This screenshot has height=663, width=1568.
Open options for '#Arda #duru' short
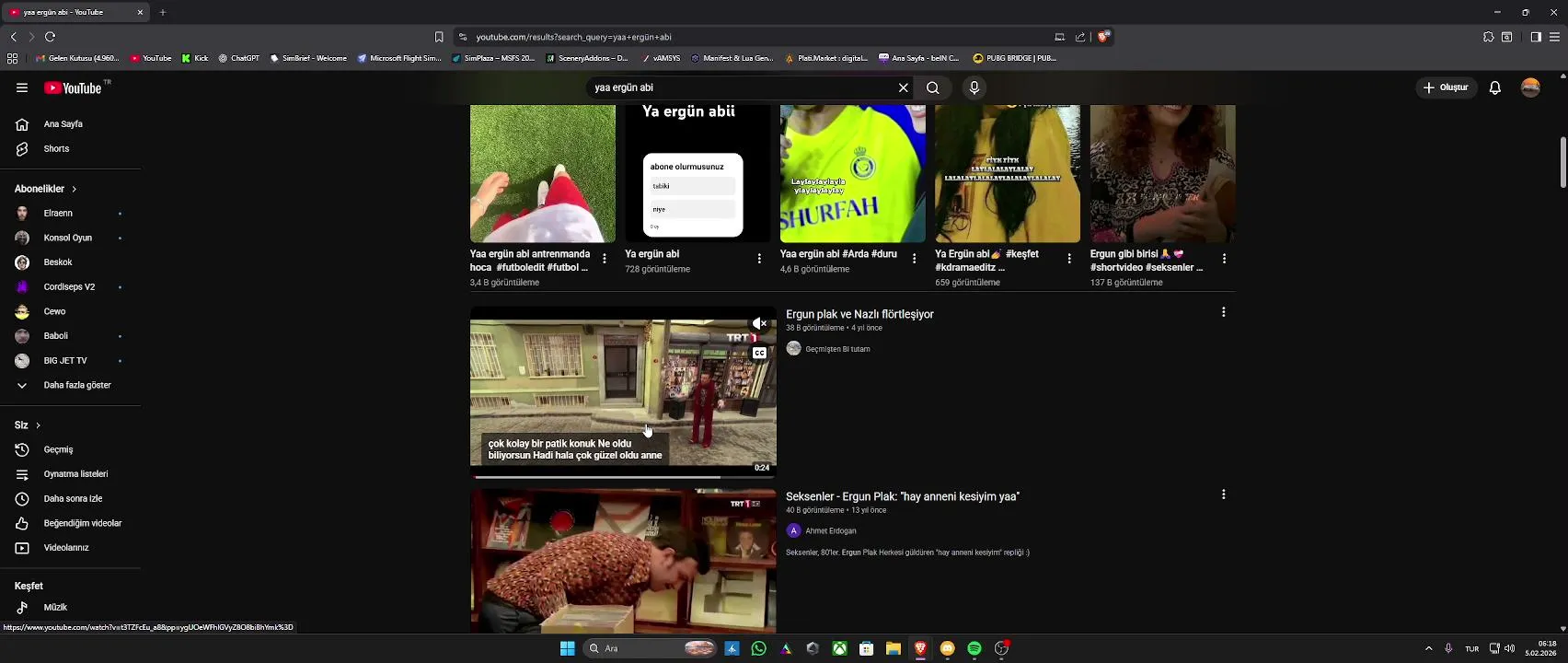click(x=914, y=259)
